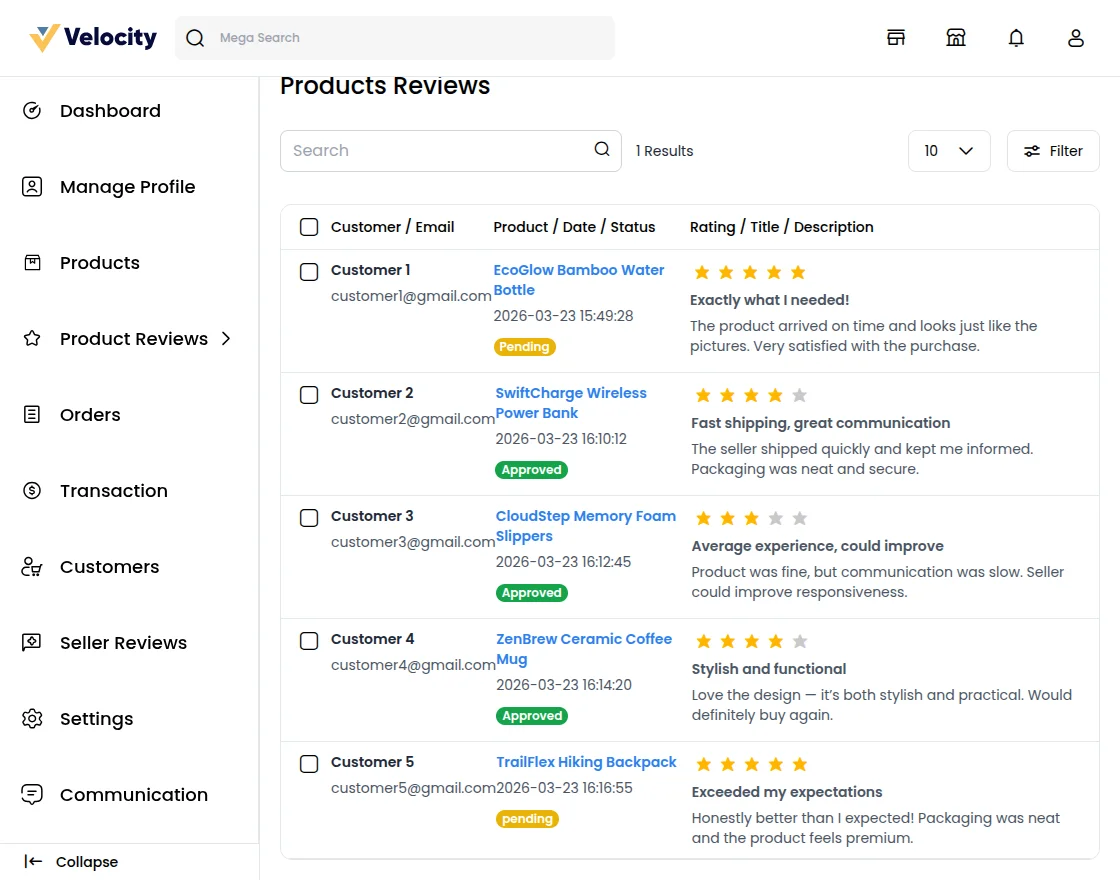Check the select-all reviews checkbox

(x=309, y=227)
